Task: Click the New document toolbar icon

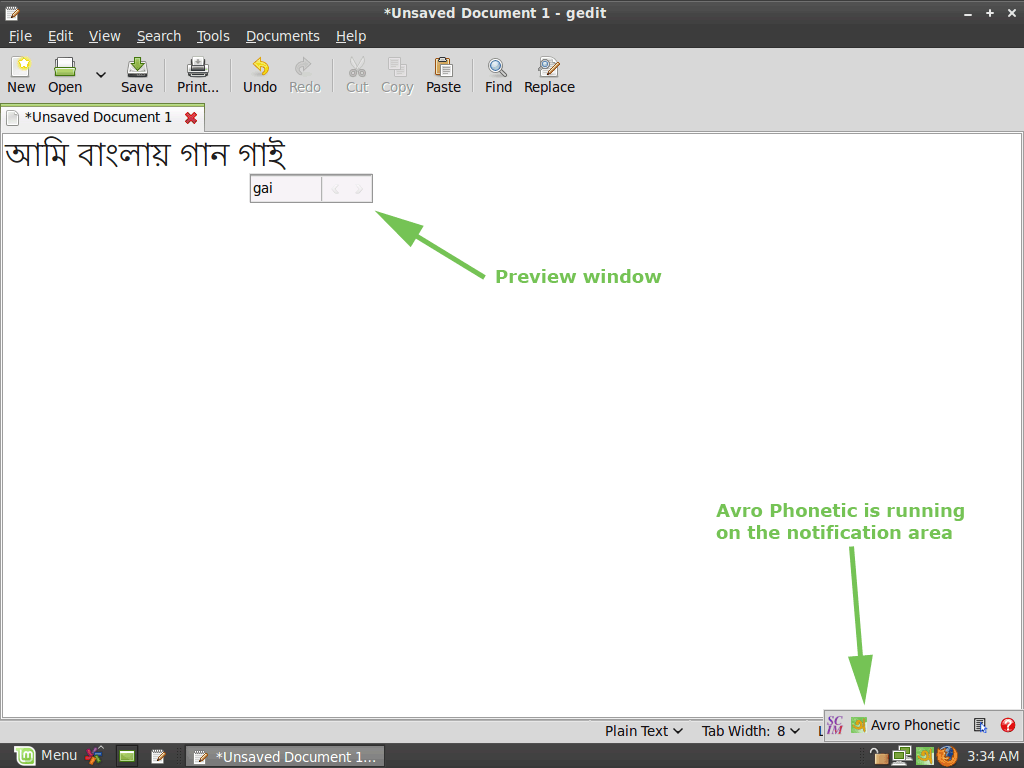Action: tap(21, 68)
